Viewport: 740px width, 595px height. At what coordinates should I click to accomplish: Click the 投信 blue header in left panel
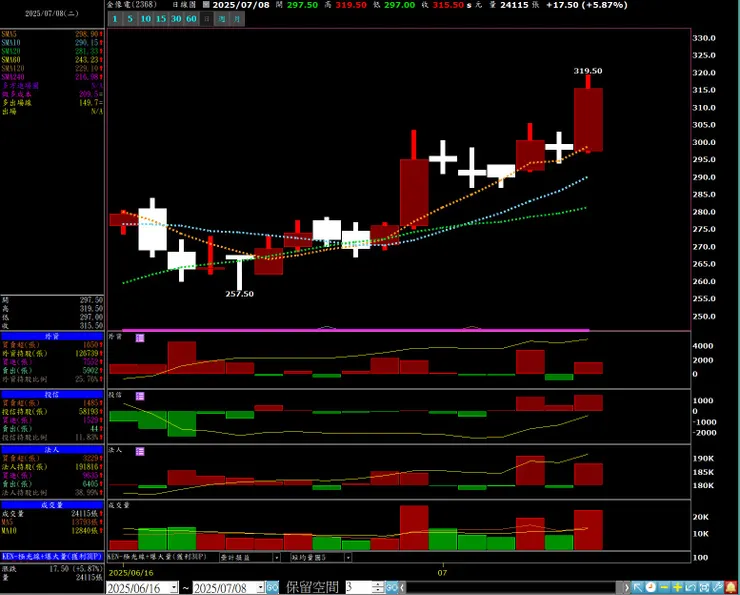point(52,394)
